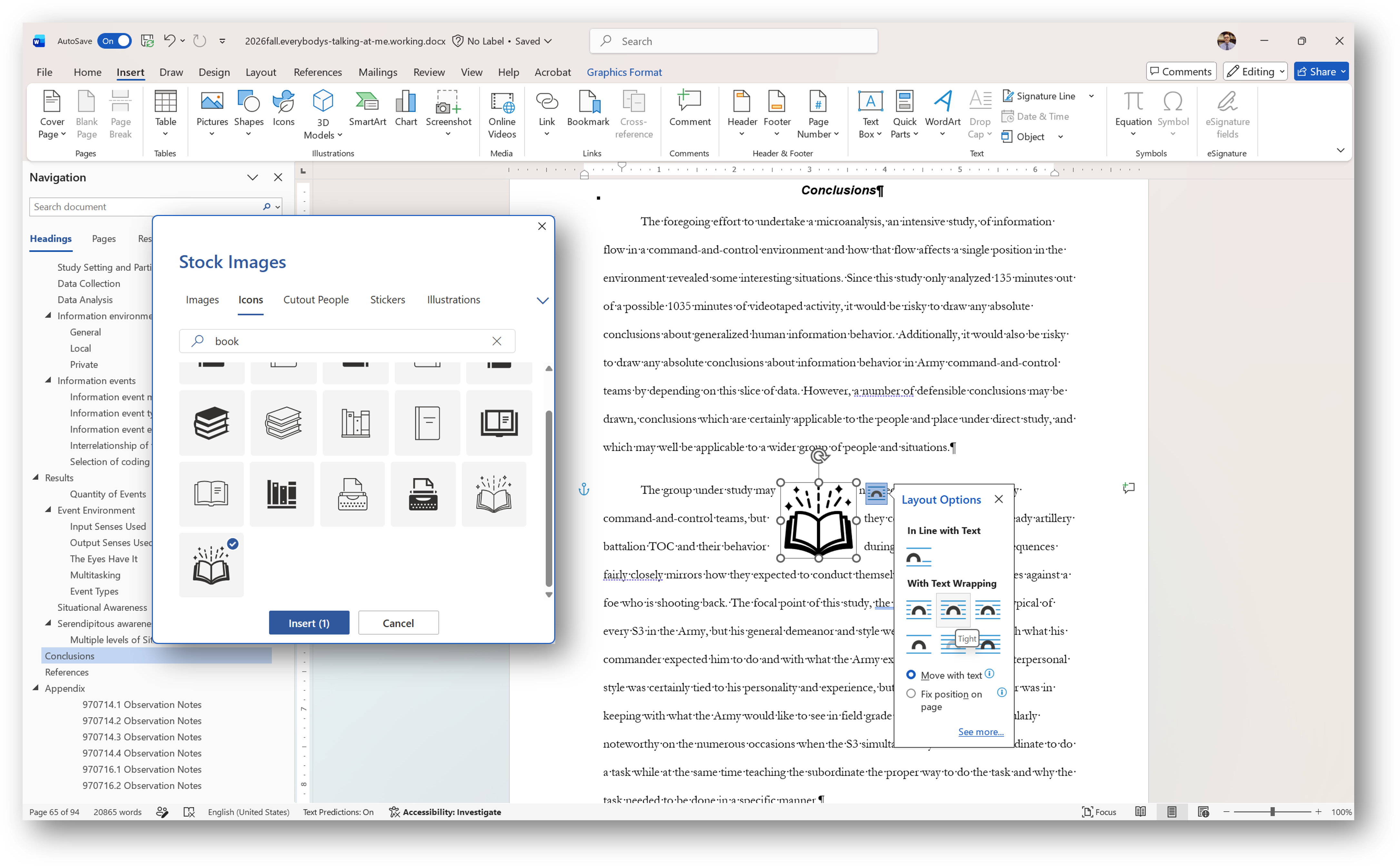Viewport: 1400px width, 866px height.
Task: Open the Share dropdown
Action: (x=1320, y=71)
